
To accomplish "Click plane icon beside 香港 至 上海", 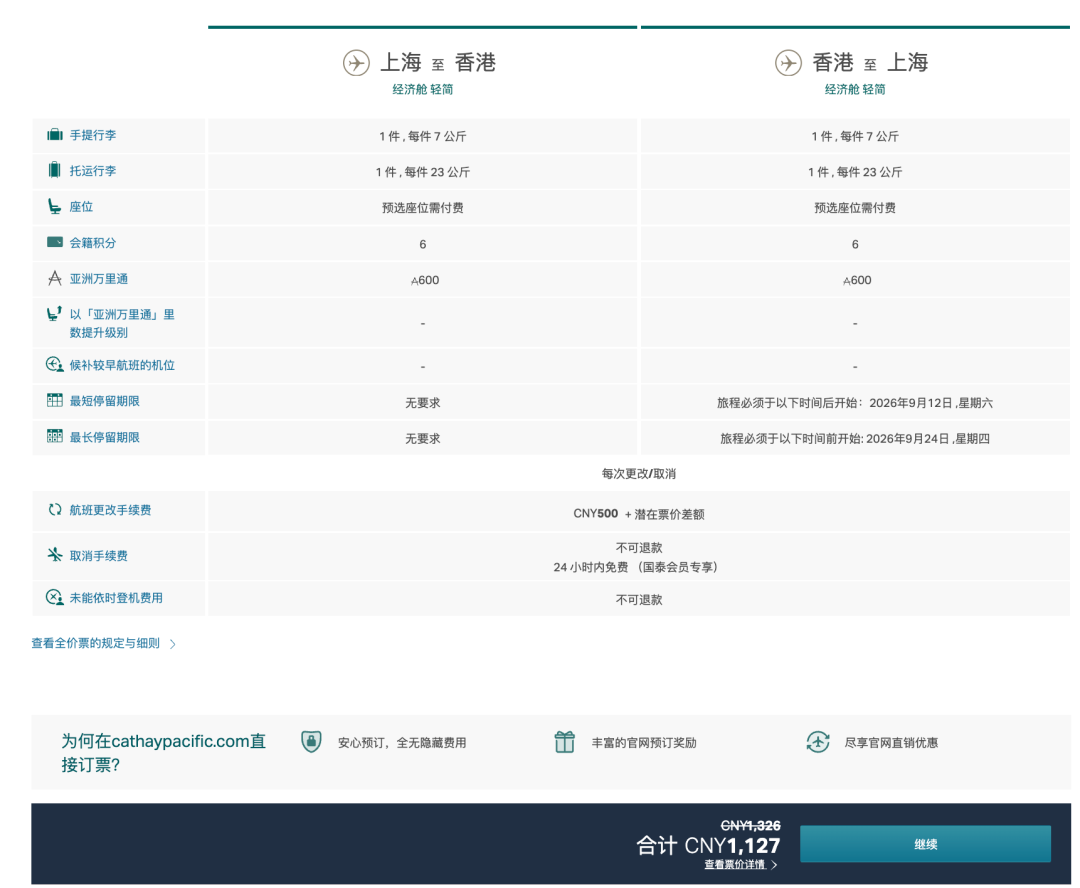I will point(788,63).
